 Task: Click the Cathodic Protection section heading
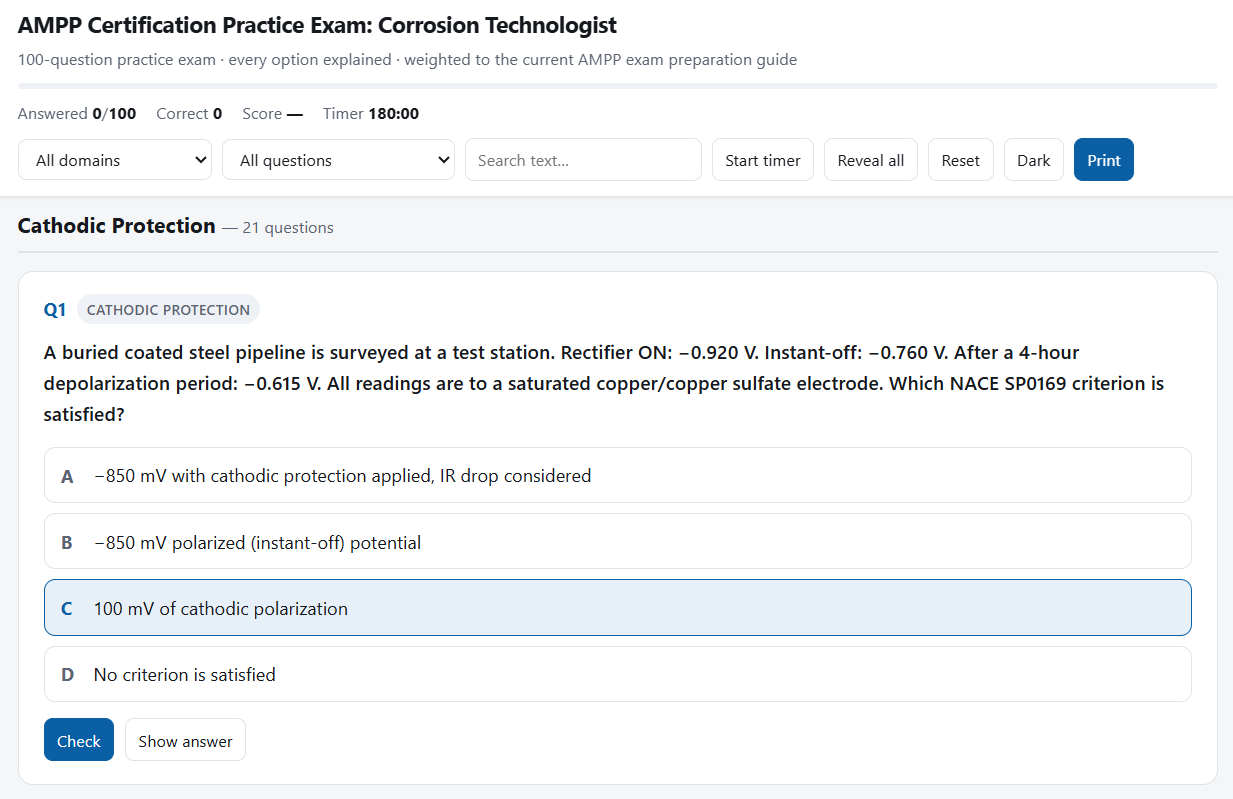point(117,226)
